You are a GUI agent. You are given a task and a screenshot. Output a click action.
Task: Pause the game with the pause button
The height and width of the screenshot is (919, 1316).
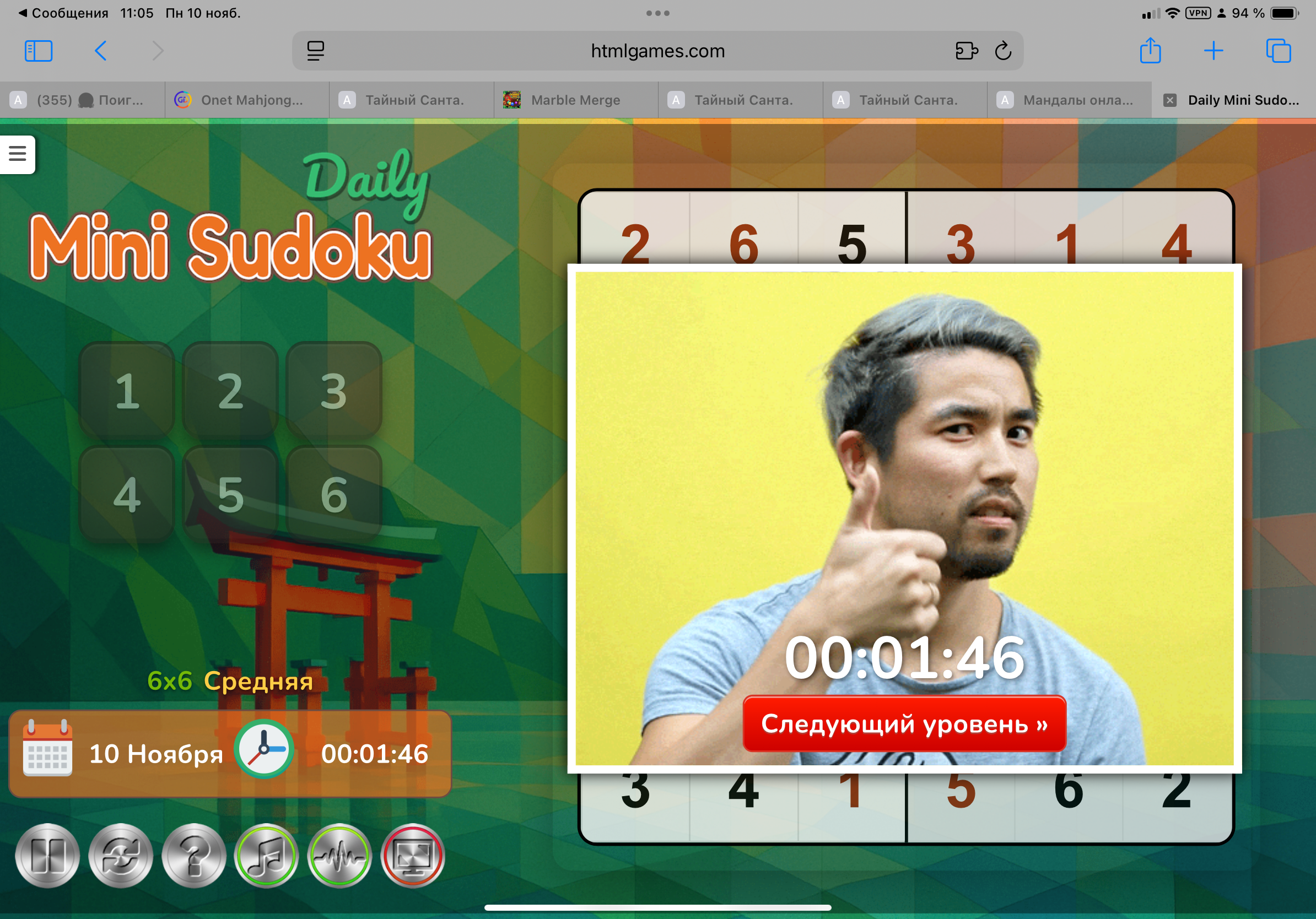click(x=47, y=856)
